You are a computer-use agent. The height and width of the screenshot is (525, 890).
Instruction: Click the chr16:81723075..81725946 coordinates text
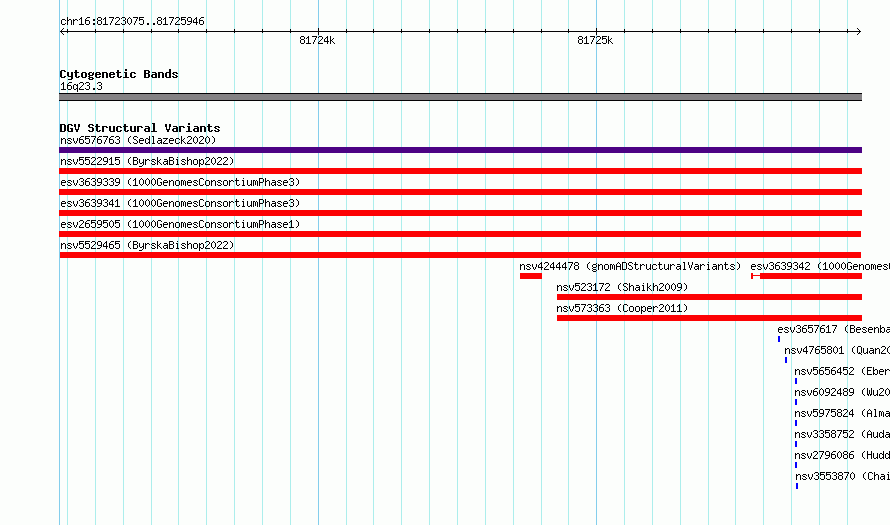[132, 22]
